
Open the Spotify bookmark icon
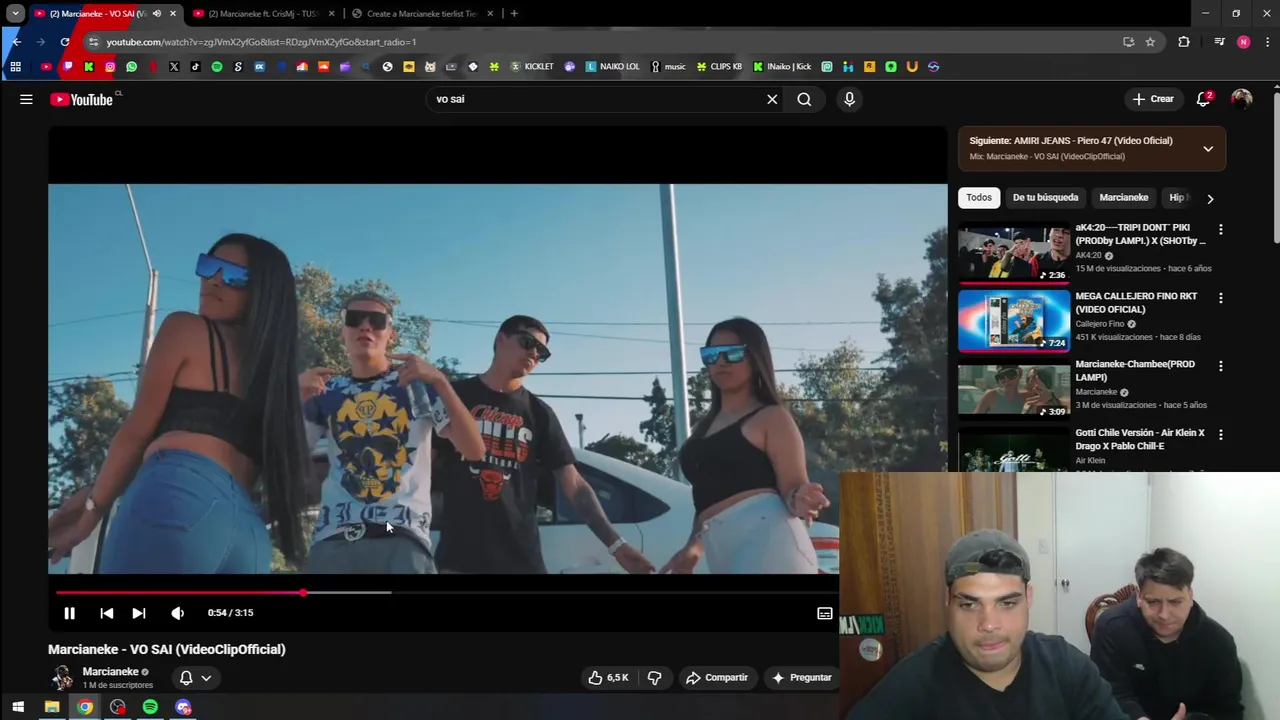217,67
